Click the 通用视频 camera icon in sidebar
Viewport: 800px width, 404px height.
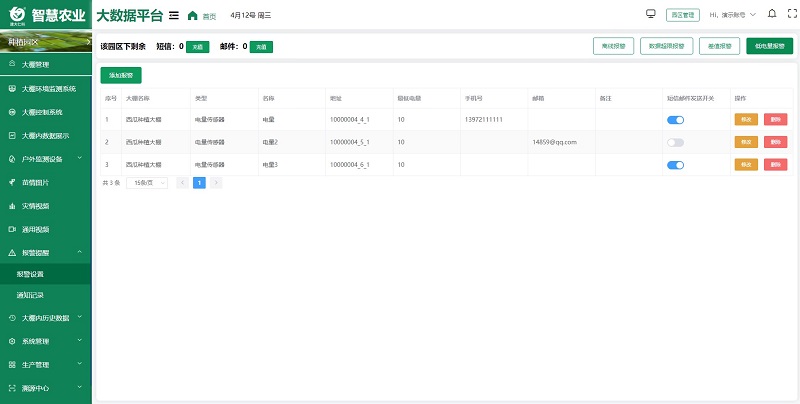[12, 229]
